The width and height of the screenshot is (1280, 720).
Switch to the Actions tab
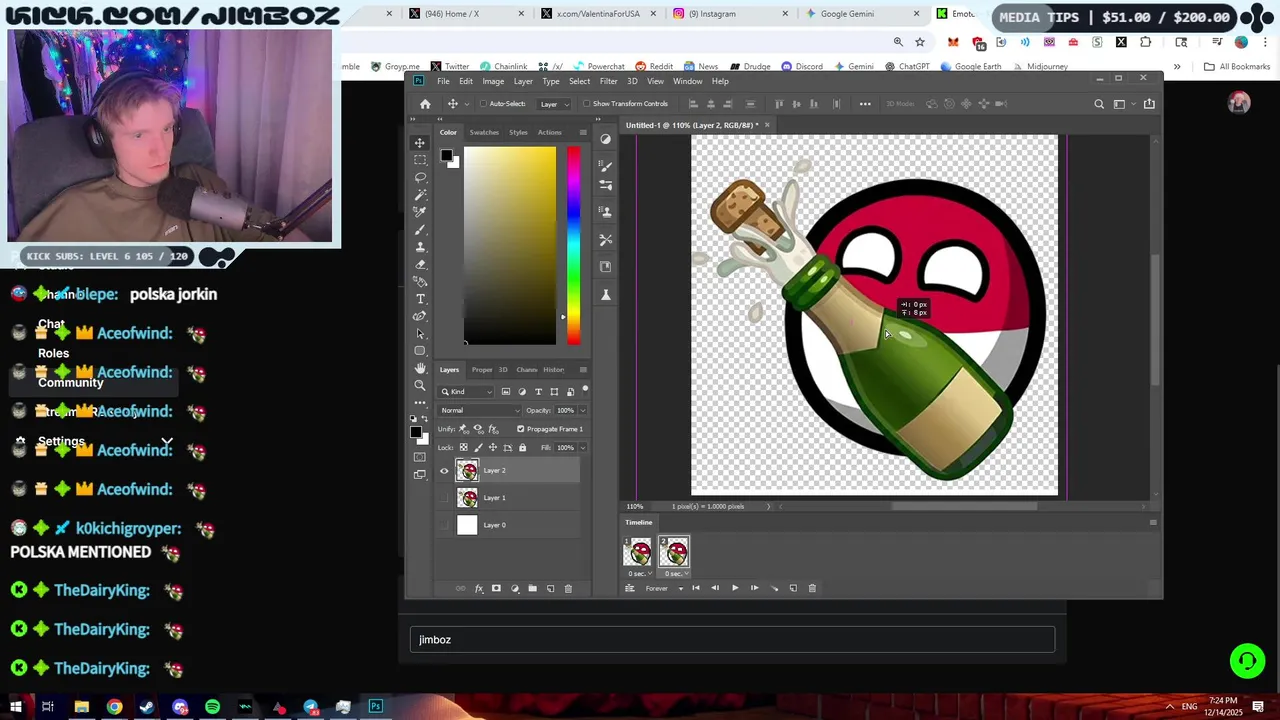click(549, 132)
